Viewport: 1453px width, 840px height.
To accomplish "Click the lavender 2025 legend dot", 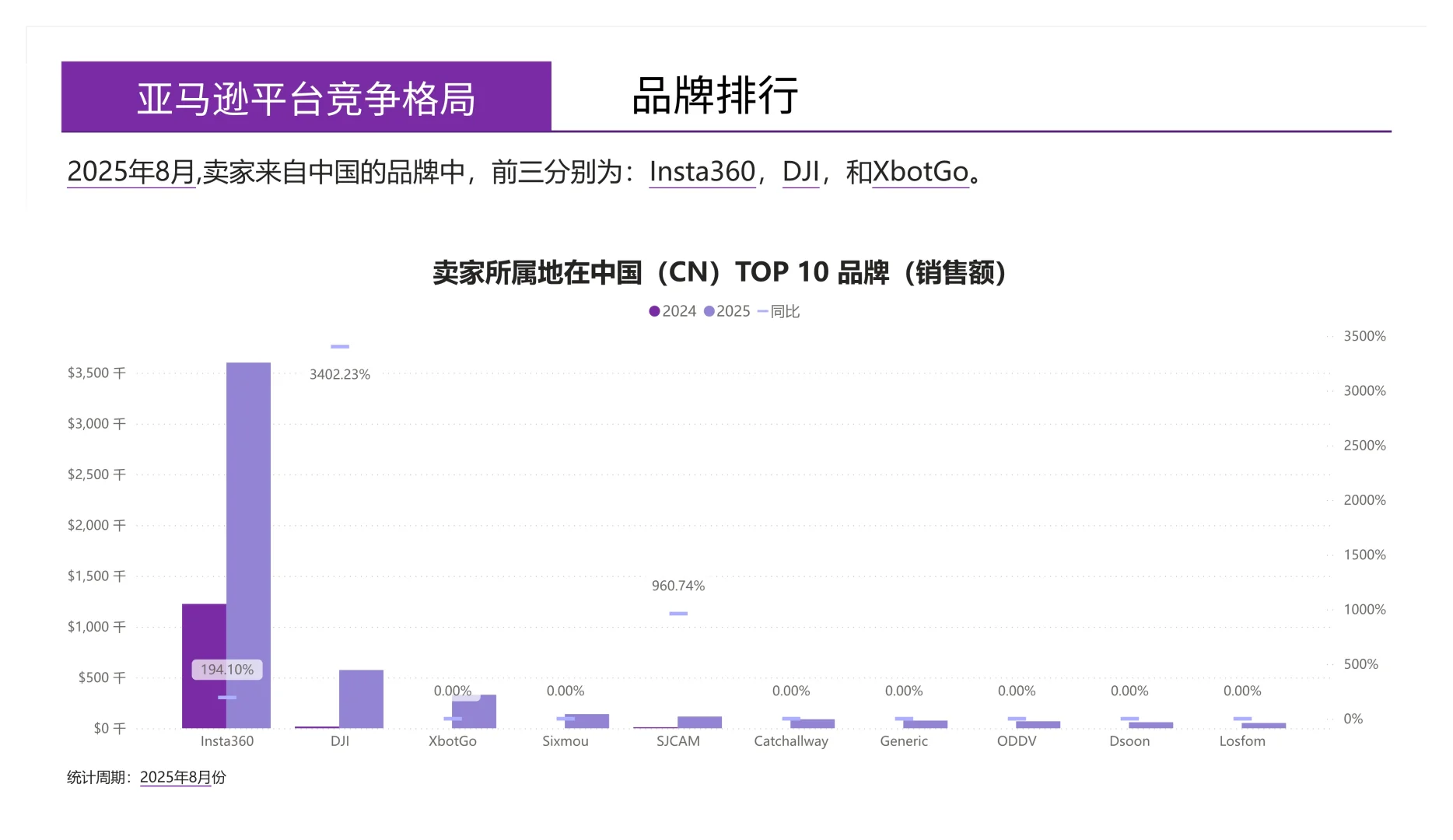I will click(x=709, y=311).
